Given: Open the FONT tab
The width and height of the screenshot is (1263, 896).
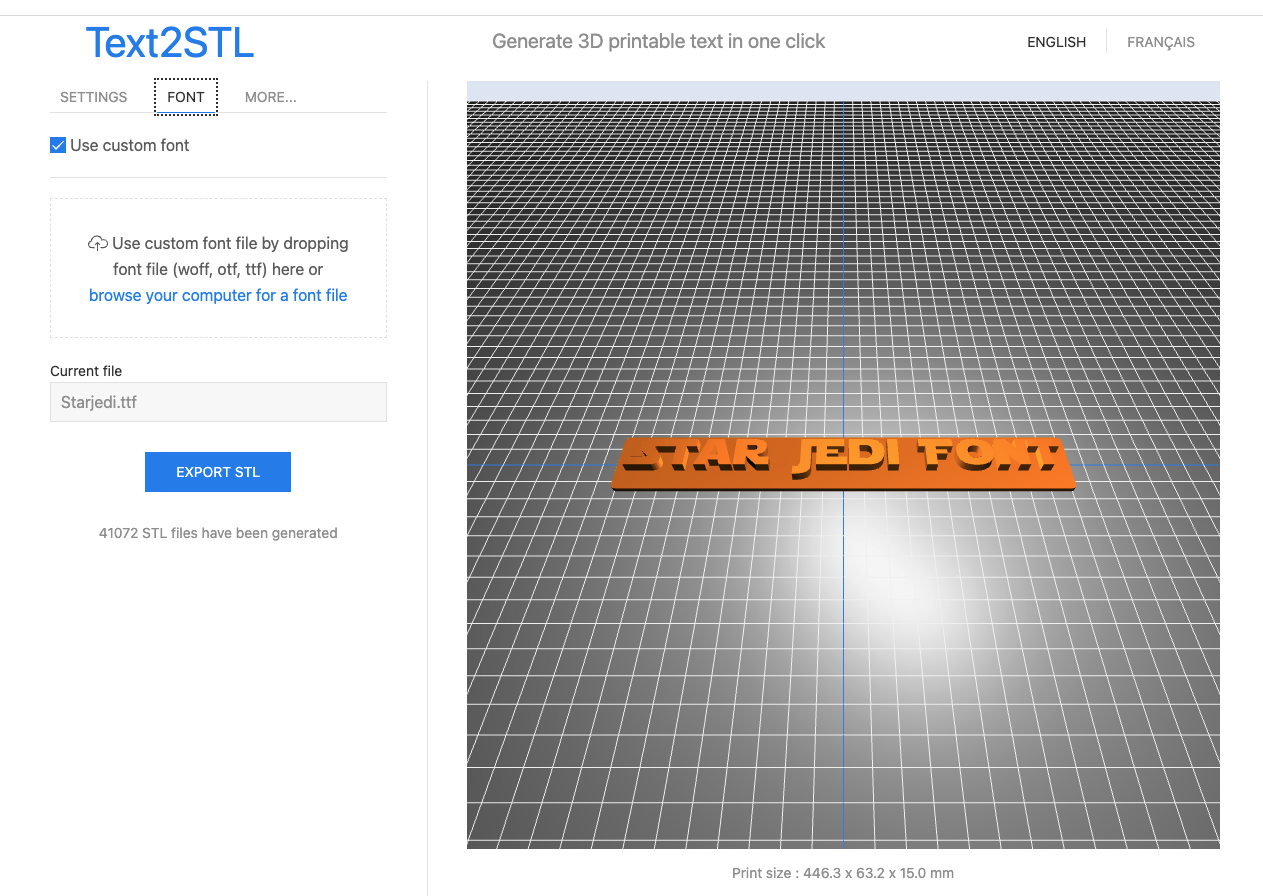Looking at the screenshot, I should pos(185,97).
